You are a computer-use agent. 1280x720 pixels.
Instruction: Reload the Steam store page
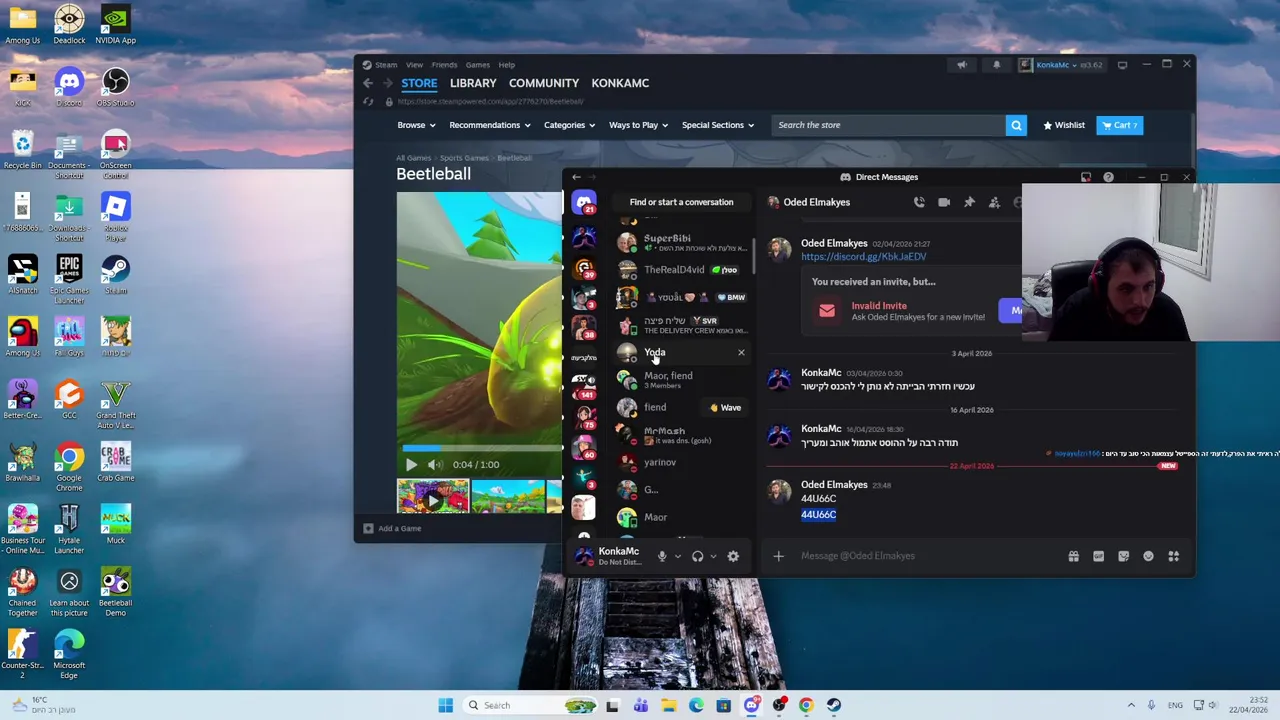[368, 101]
